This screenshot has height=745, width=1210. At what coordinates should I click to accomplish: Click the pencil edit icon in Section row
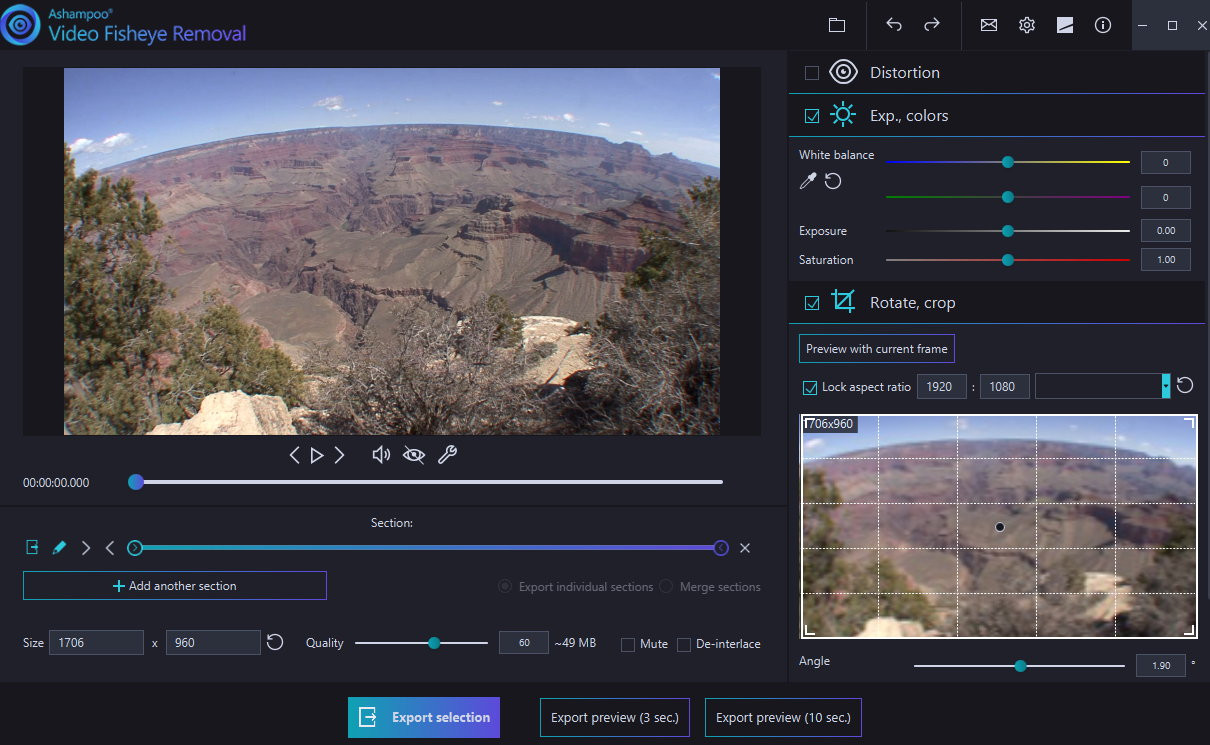tap(59, 548)
